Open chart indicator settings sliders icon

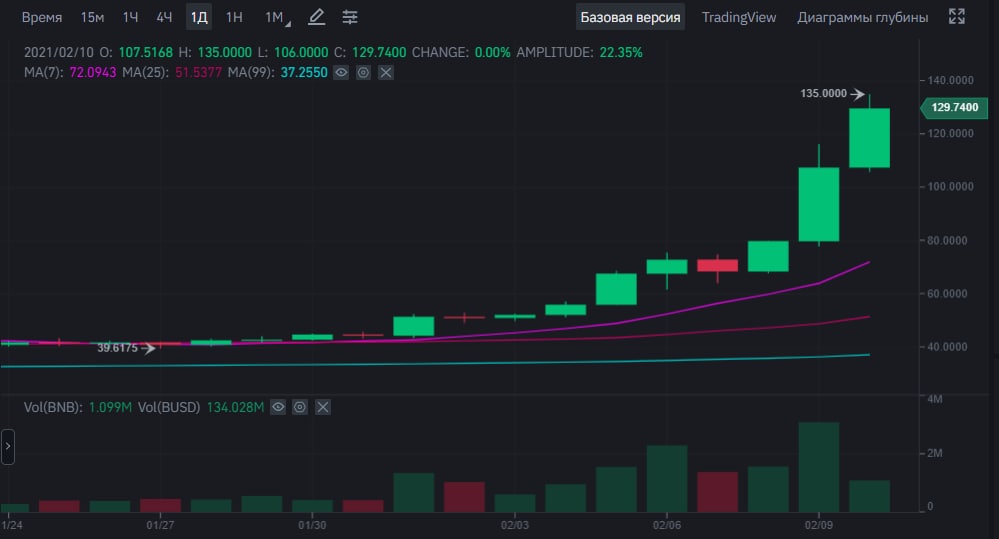350,17
